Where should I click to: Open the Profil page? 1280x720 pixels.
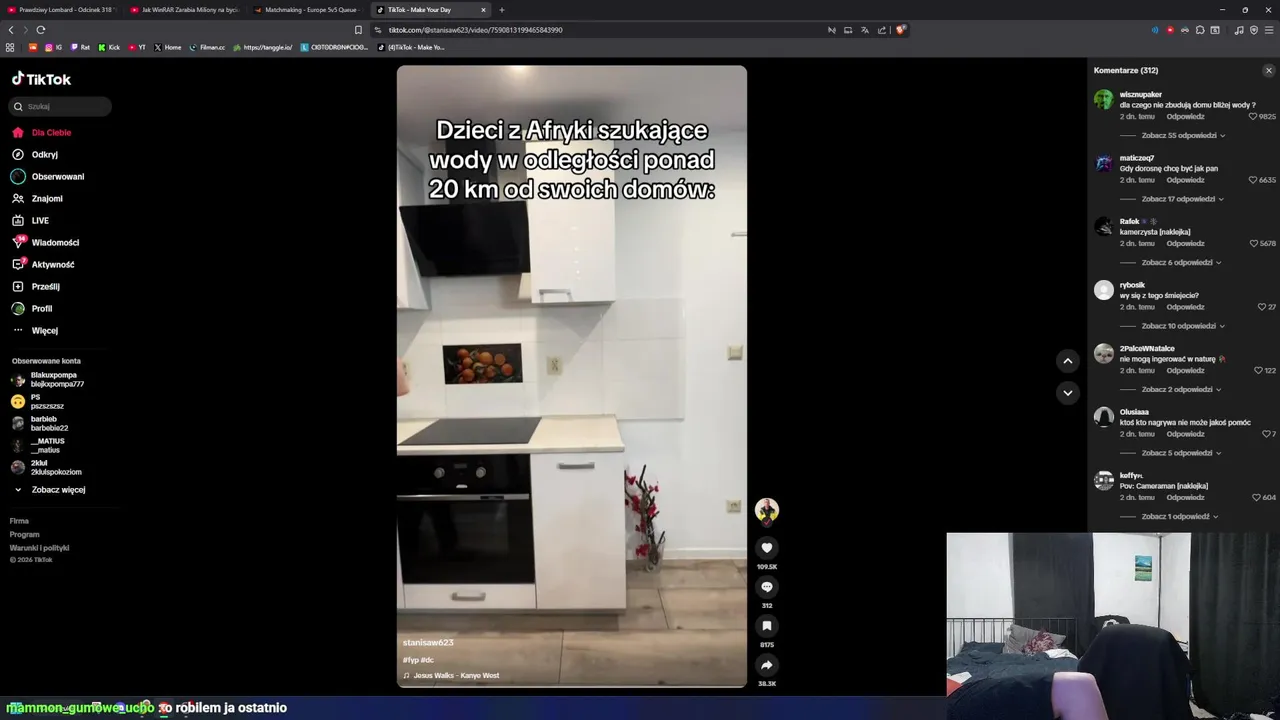(x=32, y=309)
